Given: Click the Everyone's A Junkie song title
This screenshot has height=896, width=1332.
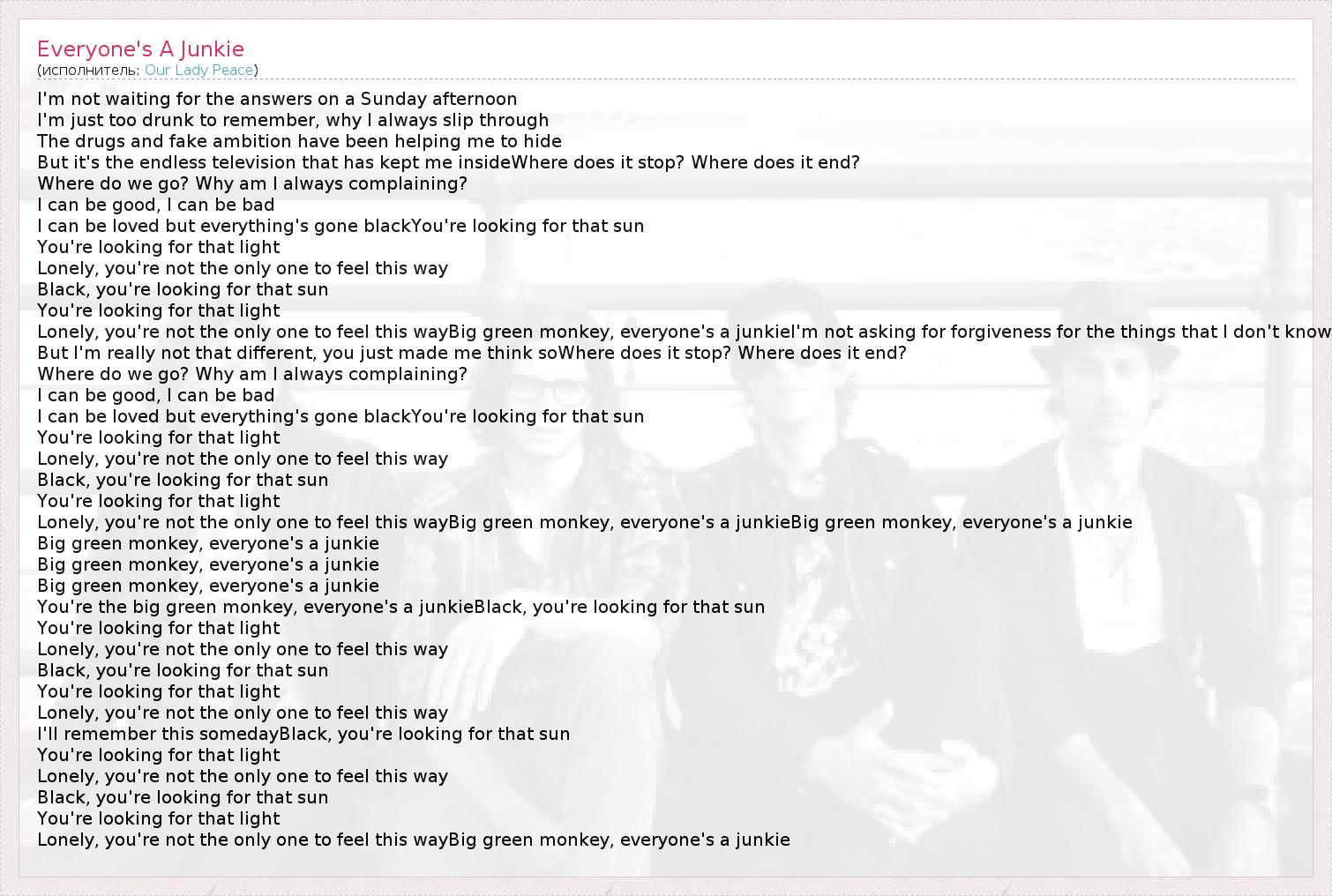Looking at the screenshot, I should [x=140, y=49].
